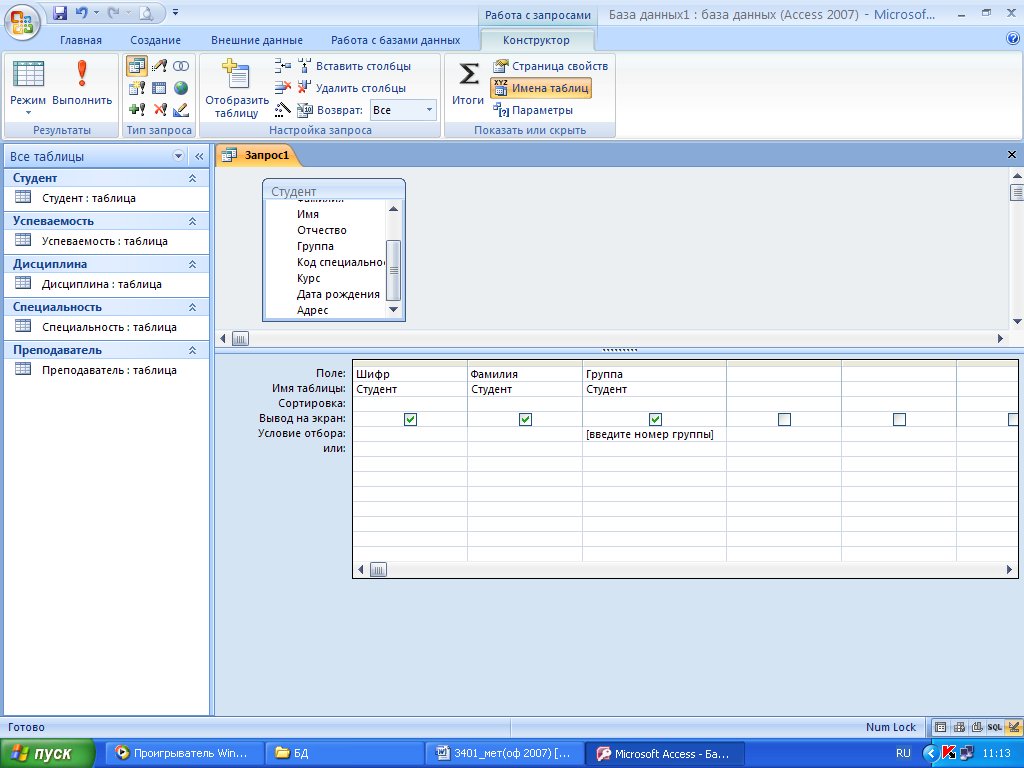The height and width of the screenshot is (768, 1024).
Task: Select the Конструктор ribbon tab
Action: (536, 40)
